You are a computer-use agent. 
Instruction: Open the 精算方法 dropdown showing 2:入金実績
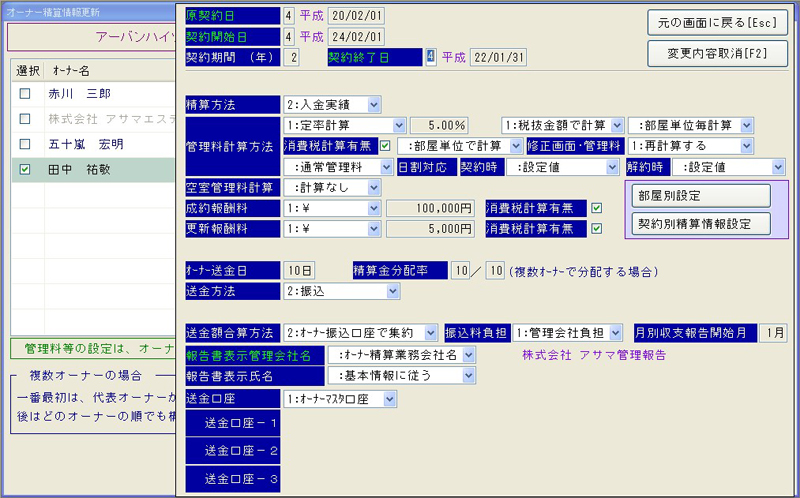[373, 103]
